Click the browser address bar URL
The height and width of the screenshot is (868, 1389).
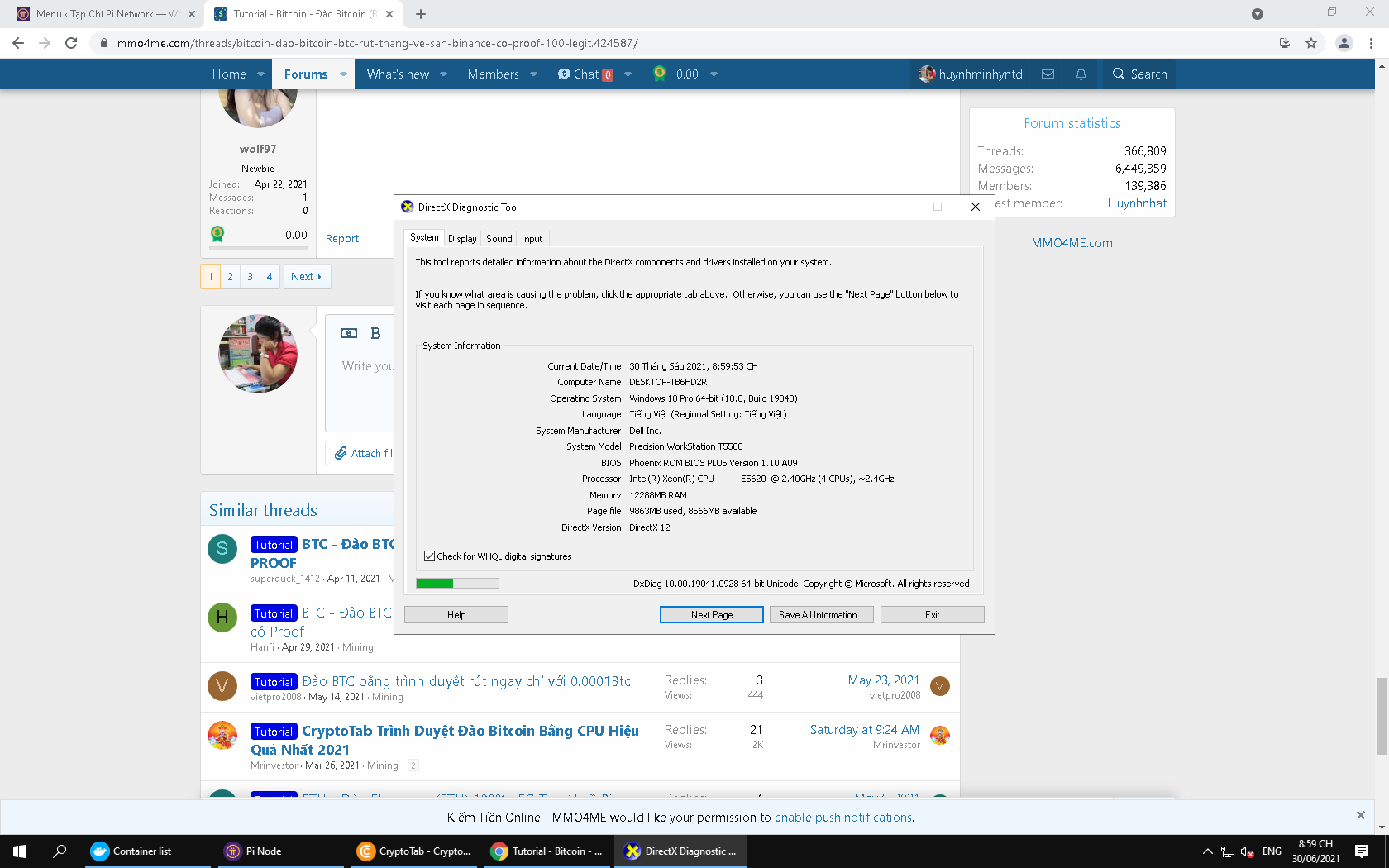pos(377,43)
